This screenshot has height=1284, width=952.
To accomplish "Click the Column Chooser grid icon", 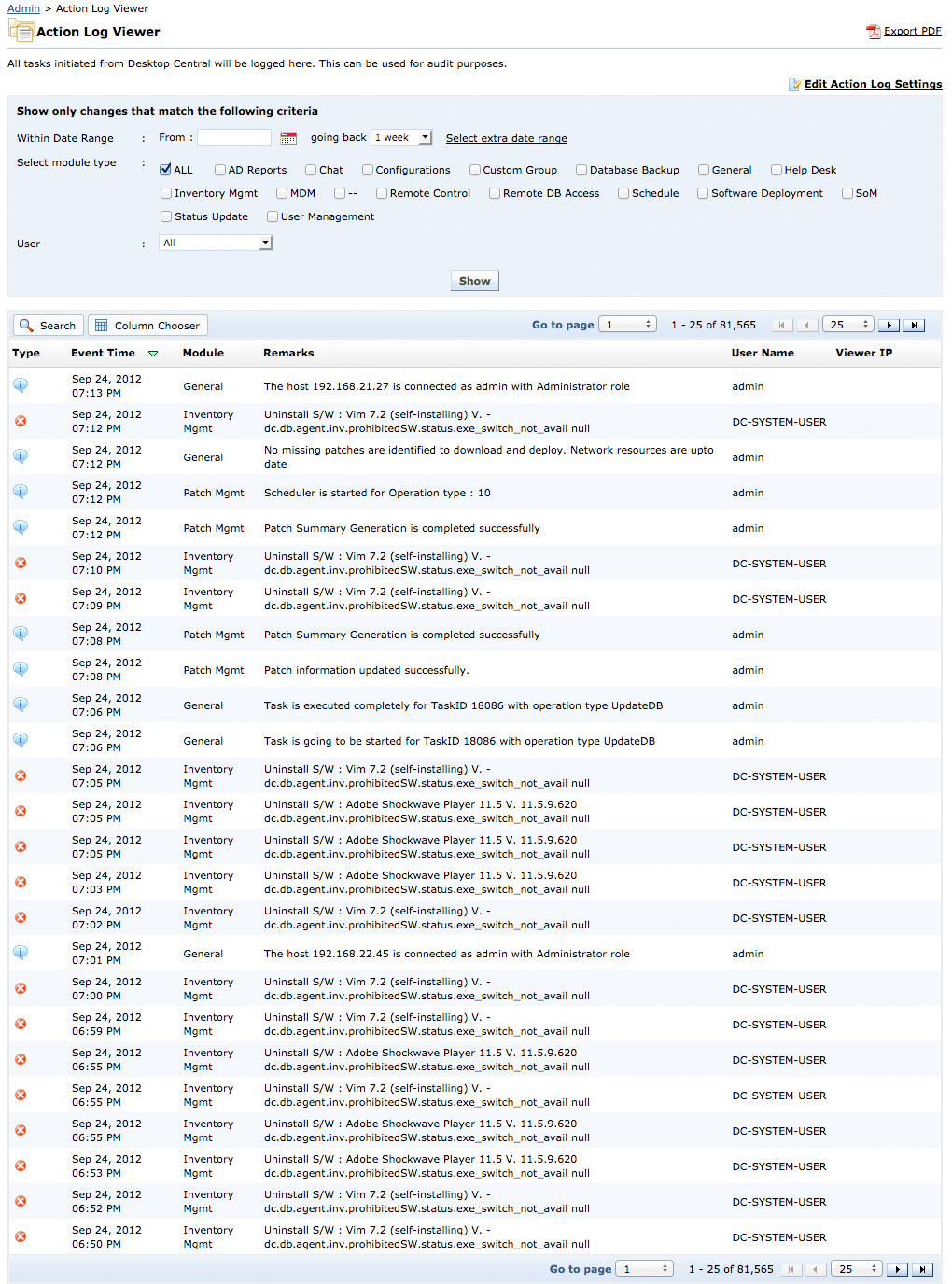I will pos(102,326).
